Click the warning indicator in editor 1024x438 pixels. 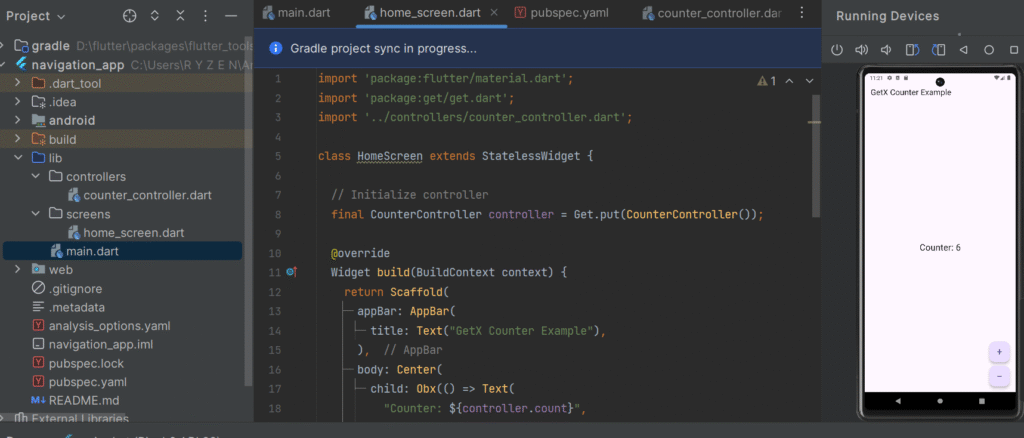(x=766, y=81)
